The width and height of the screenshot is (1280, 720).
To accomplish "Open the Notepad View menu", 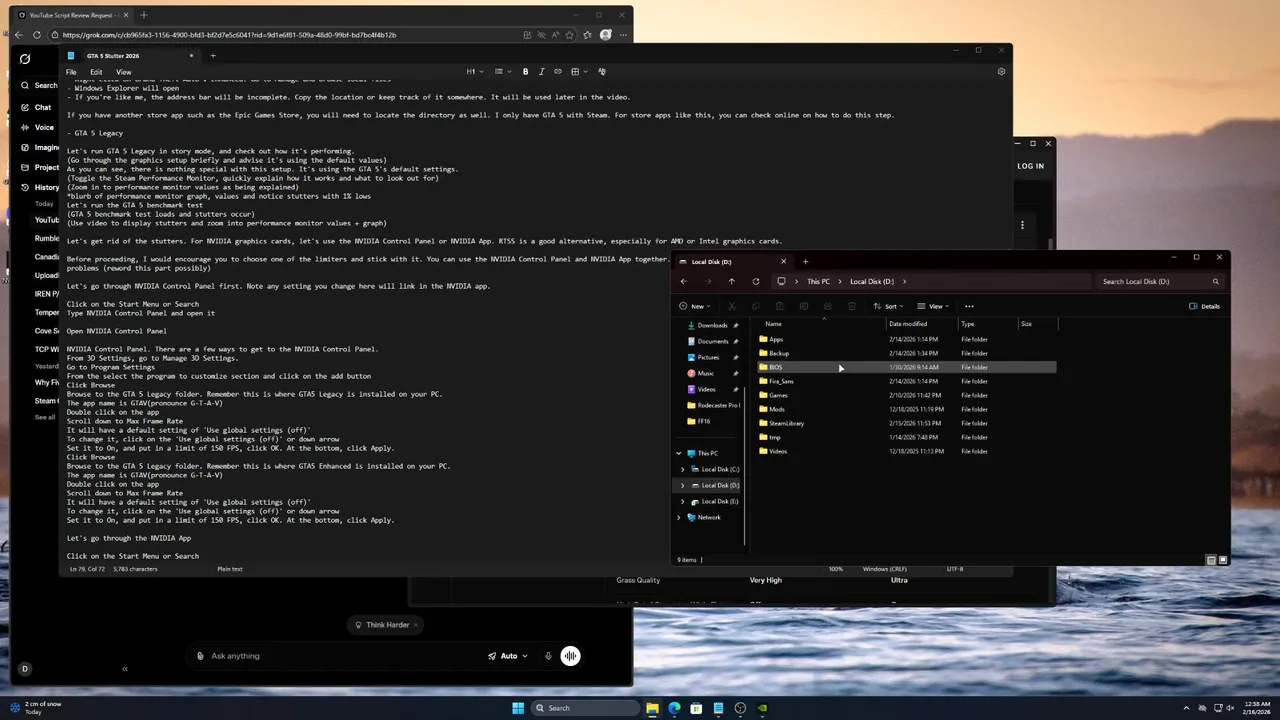I will (124, 72).
